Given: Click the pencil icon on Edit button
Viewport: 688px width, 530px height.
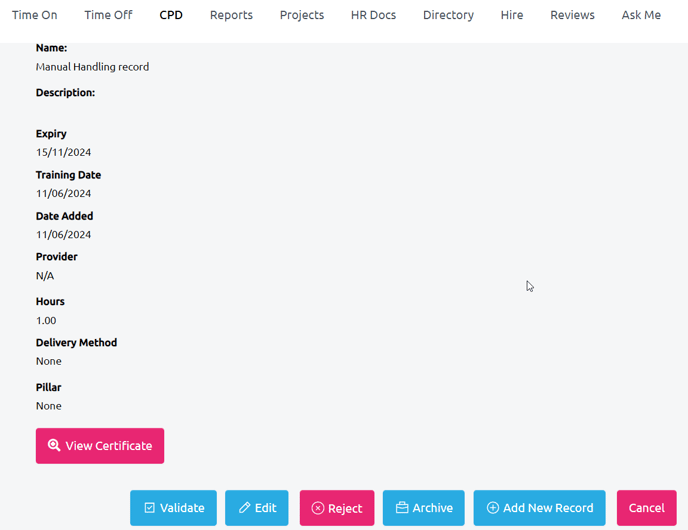Looking at the screenshot, I should pyautogui.click(x=244, y=508).
